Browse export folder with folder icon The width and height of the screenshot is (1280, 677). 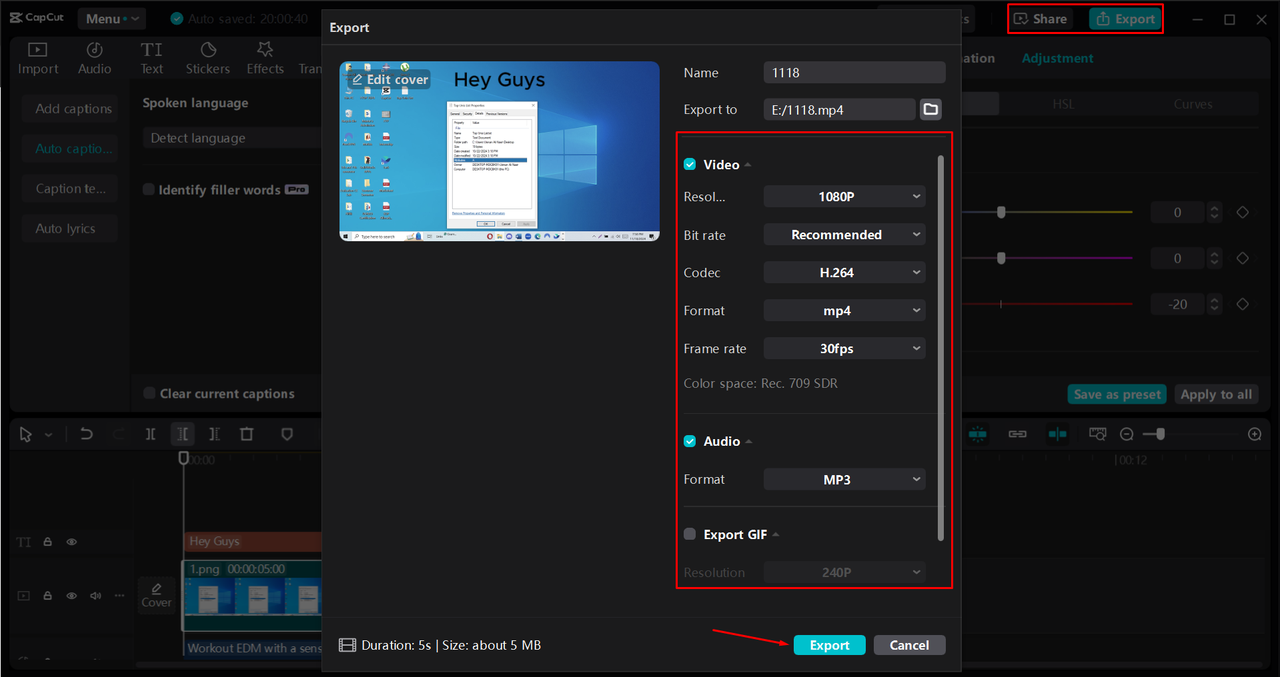coord(931,109)
